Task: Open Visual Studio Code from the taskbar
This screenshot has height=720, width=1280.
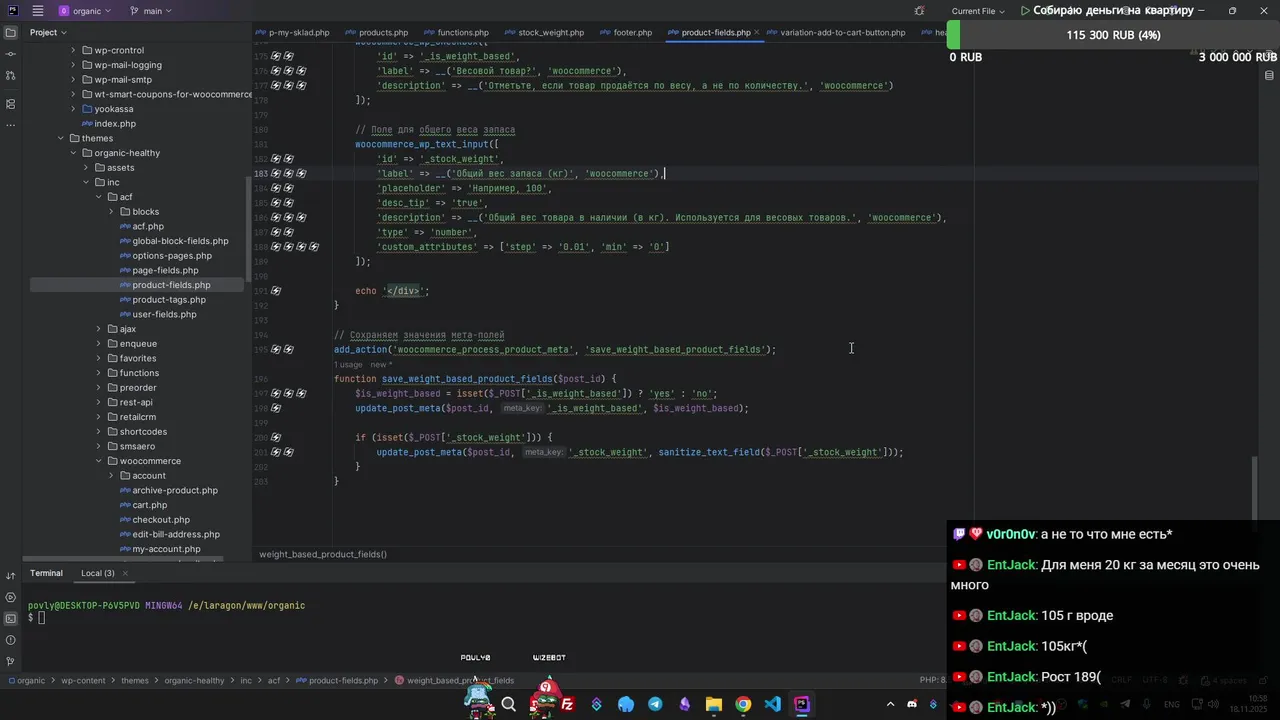Action: point(773,705)
